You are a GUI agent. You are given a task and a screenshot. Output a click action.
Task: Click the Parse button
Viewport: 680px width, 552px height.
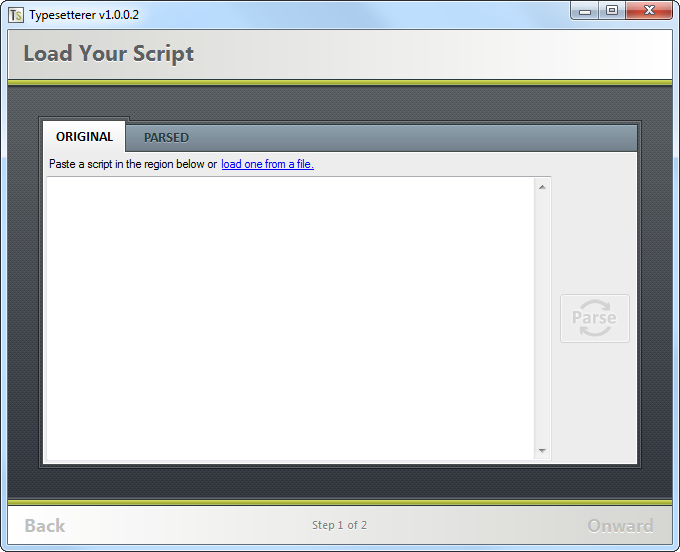pyautogui.click(x=595, y=318)
